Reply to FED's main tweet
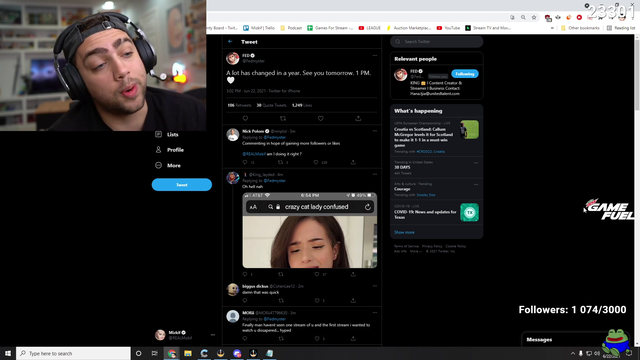 point(245,118)
